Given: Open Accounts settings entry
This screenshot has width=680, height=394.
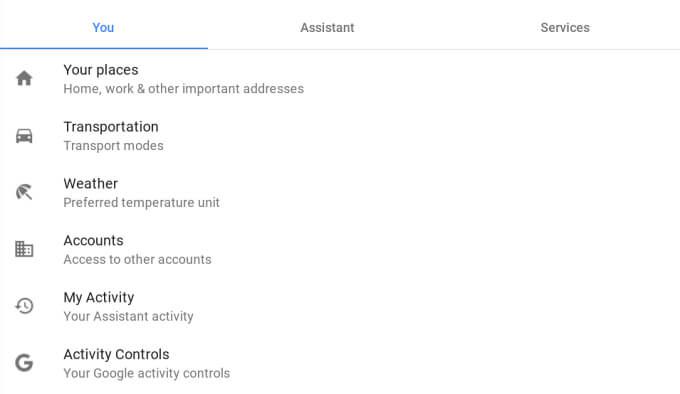Looking at the screenshot, I should (340, 249).
